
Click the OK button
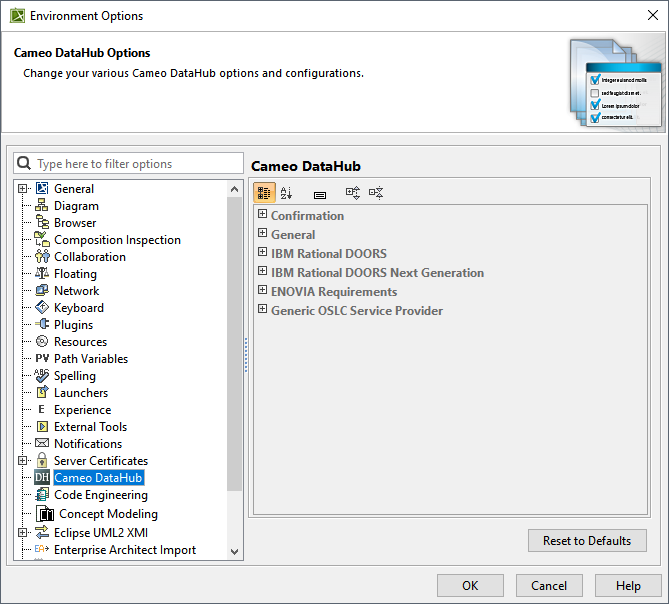click(x=470, y=585)
